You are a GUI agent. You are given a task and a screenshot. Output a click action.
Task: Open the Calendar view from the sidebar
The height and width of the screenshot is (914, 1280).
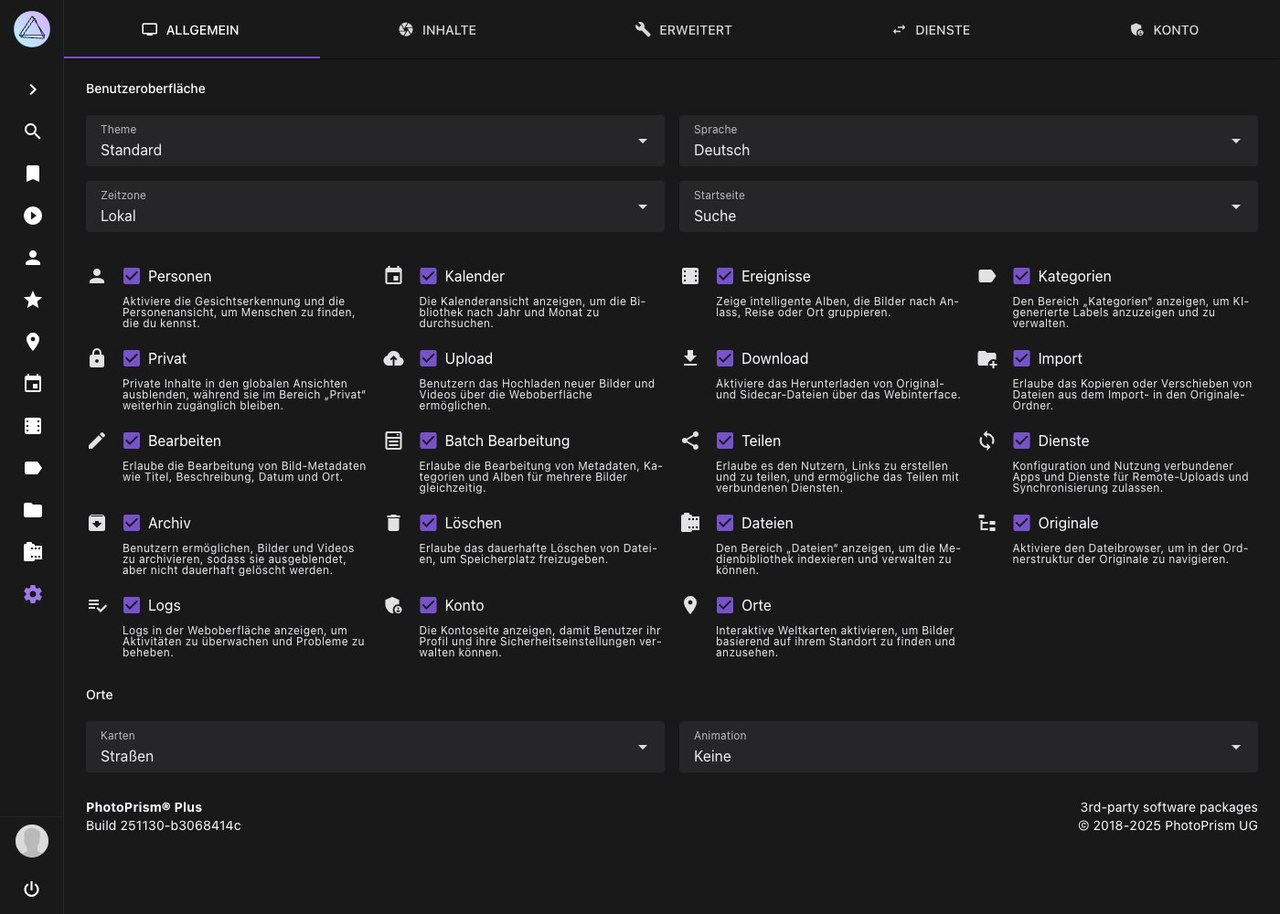click(31, 383)
